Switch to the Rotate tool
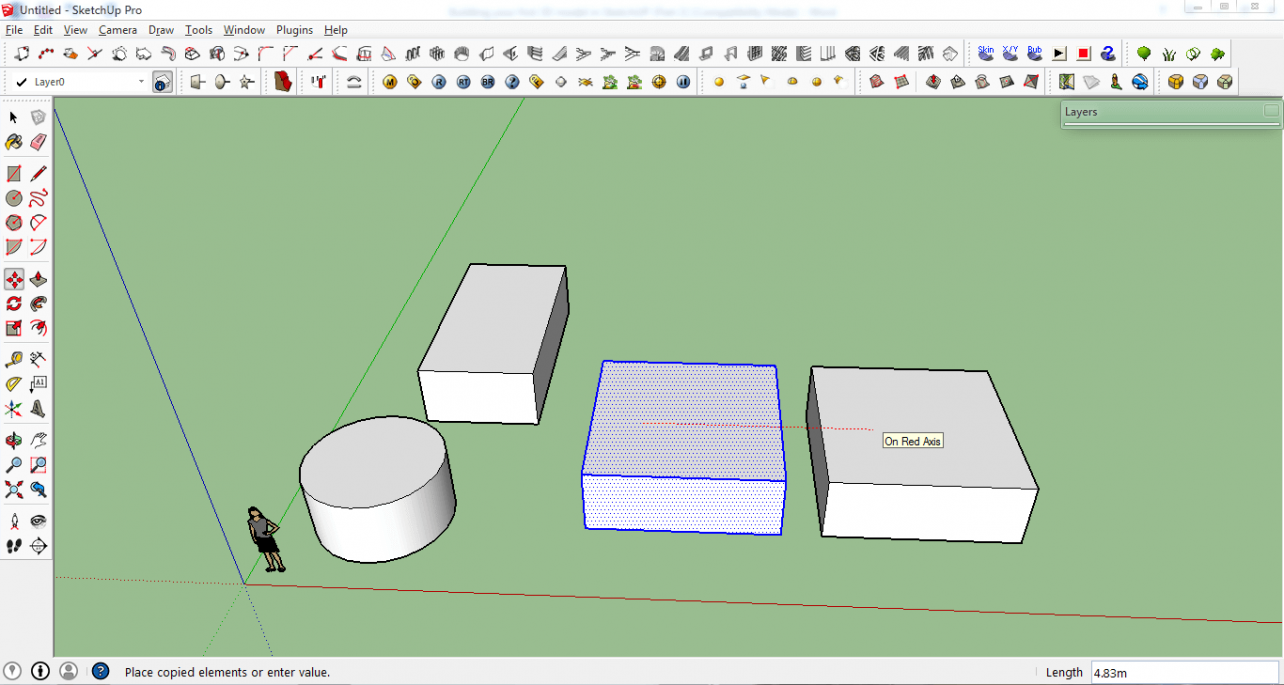Viewport: 1284px width, 685px height. (13, 304)
